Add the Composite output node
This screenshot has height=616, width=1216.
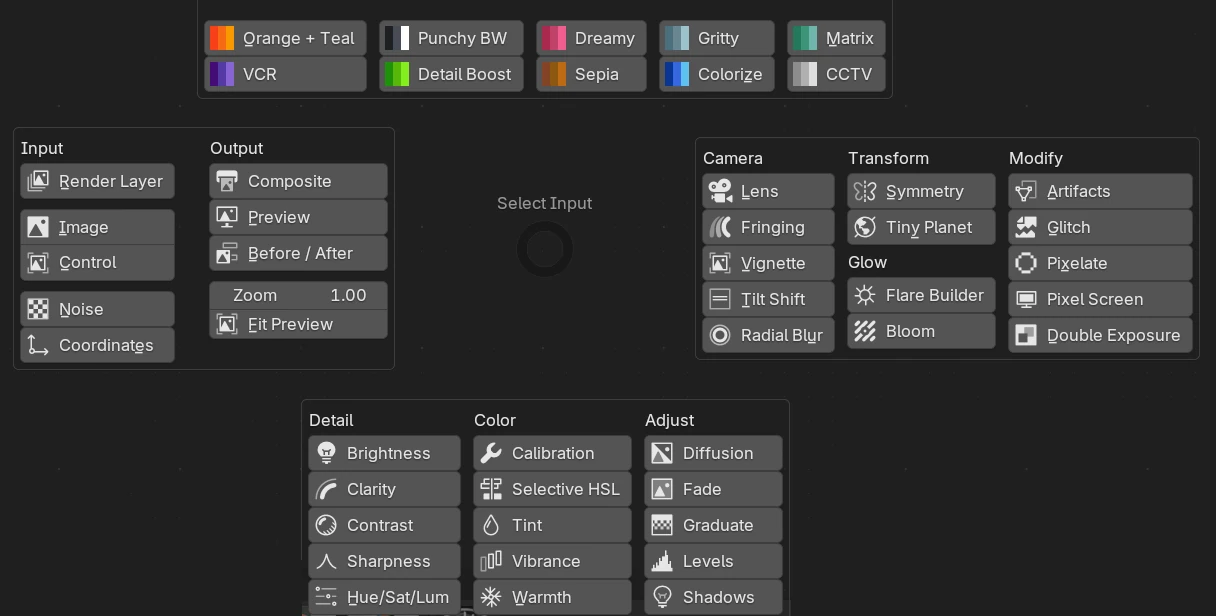click(x=298, y=181)
